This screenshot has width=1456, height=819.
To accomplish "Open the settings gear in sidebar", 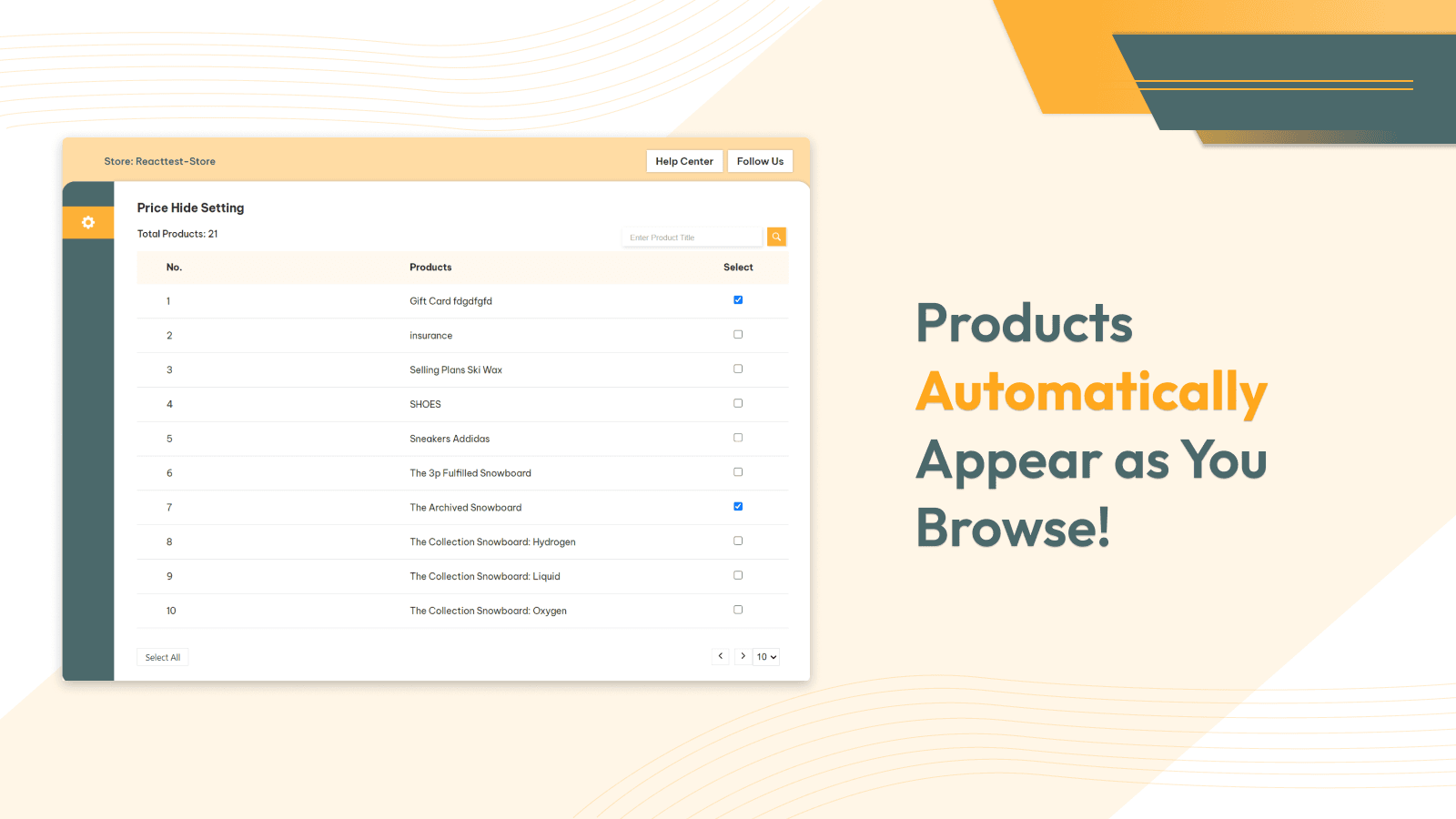I will (88, 223).
